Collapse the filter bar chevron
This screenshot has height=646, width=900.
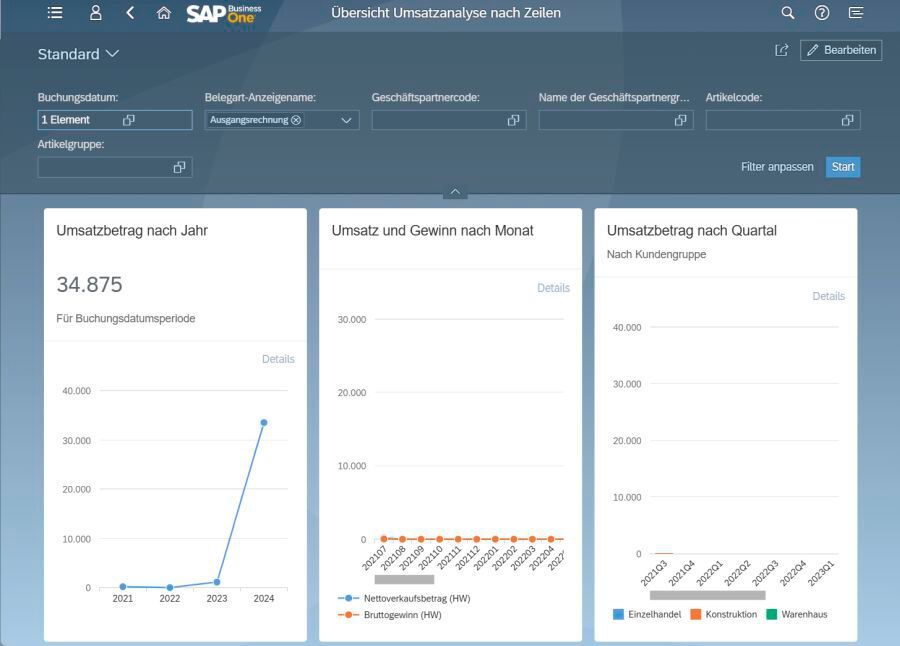tap(455, 191)
